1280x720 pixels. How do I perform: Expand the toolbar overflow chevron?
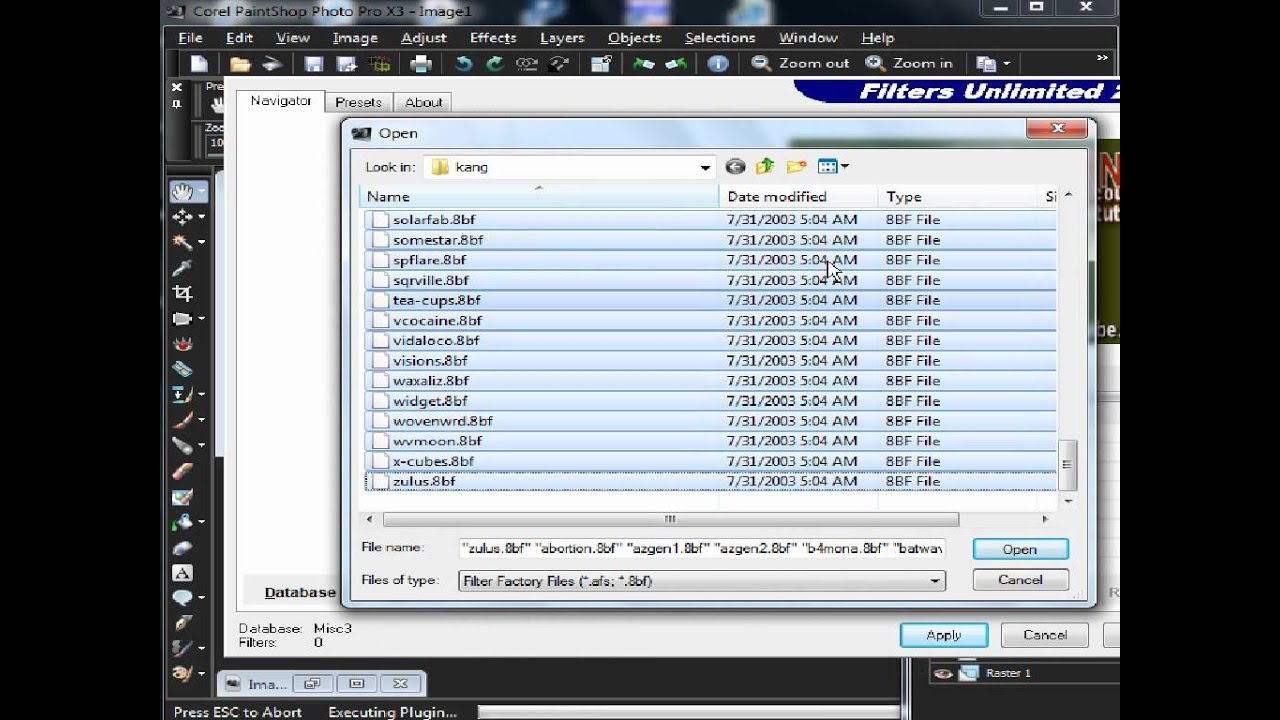point(1103,59)
